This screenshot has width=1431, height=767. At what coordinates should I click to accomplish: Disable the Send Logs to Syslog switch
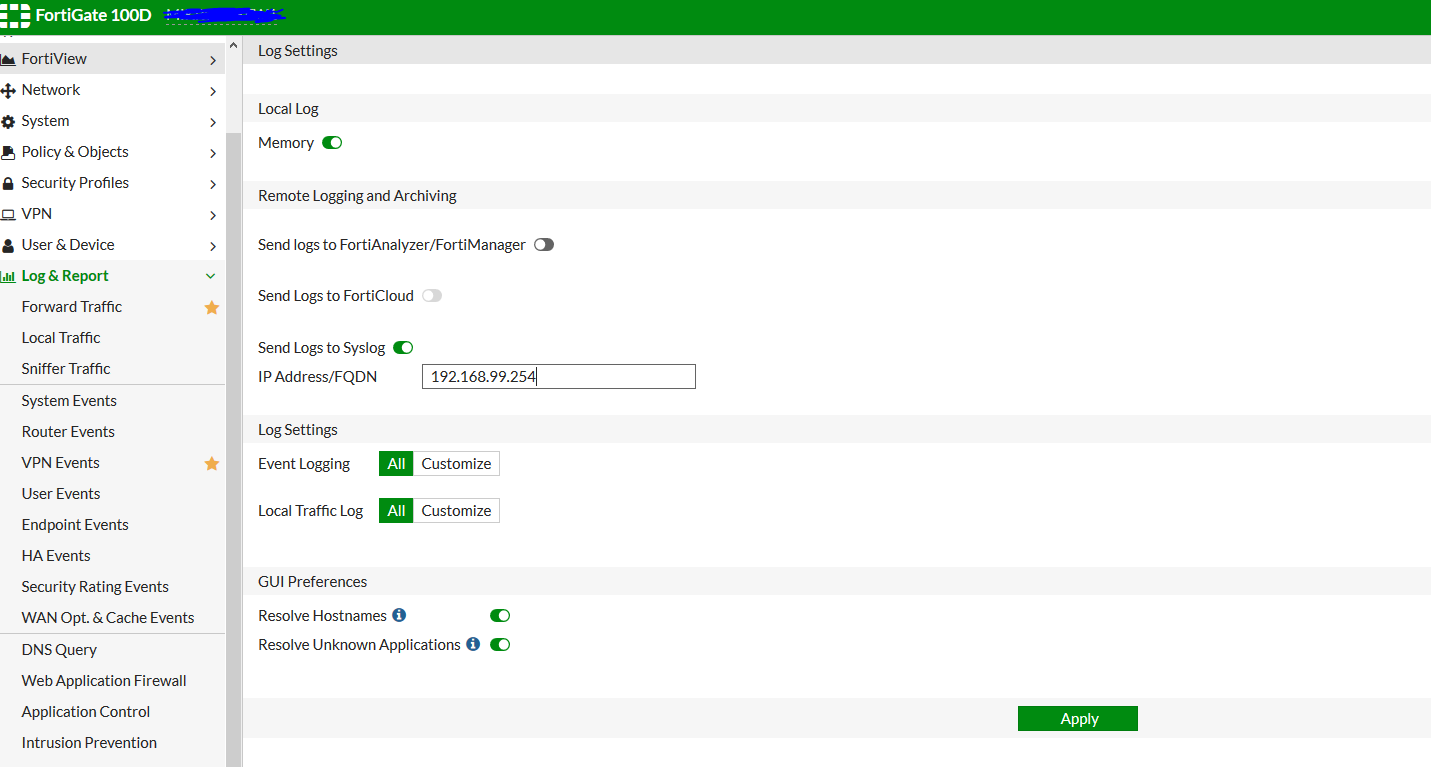click(403, 348)
